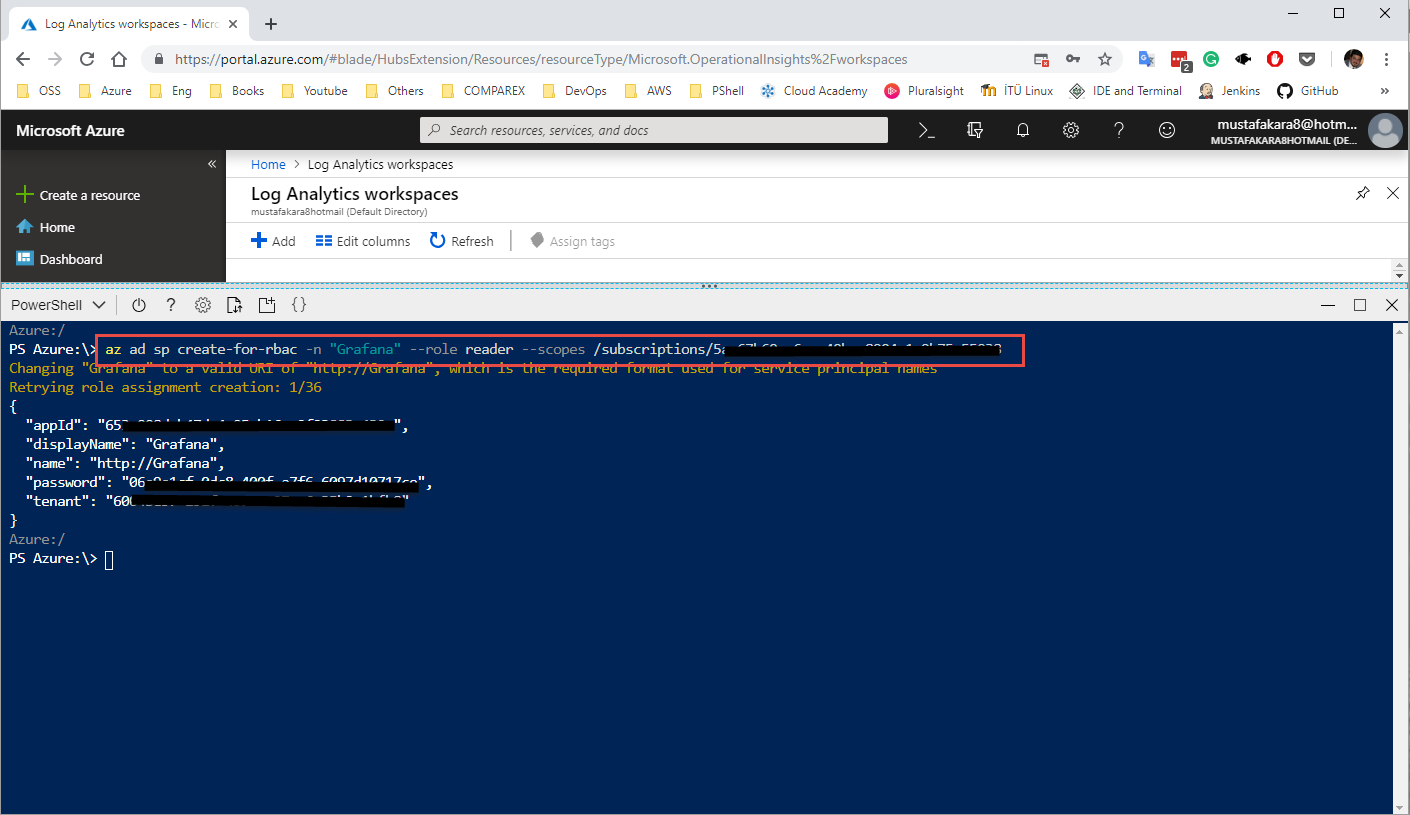This screenshot has width=1410, height=815.
Task: Click the red stop-hand adblock extension
Action: [1275, 59]
